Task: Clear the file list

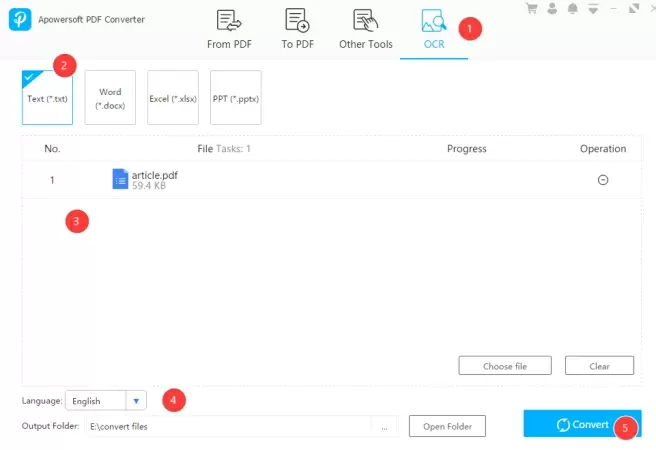Action: pos(600,366)
